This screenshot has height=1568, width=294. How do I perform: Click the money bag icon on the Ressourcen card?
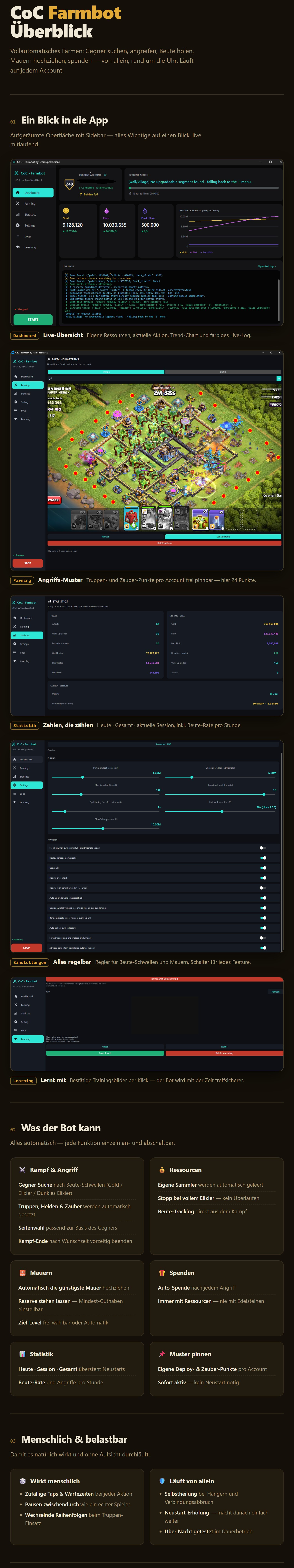pyautogui.click(x=162, y=1170)
